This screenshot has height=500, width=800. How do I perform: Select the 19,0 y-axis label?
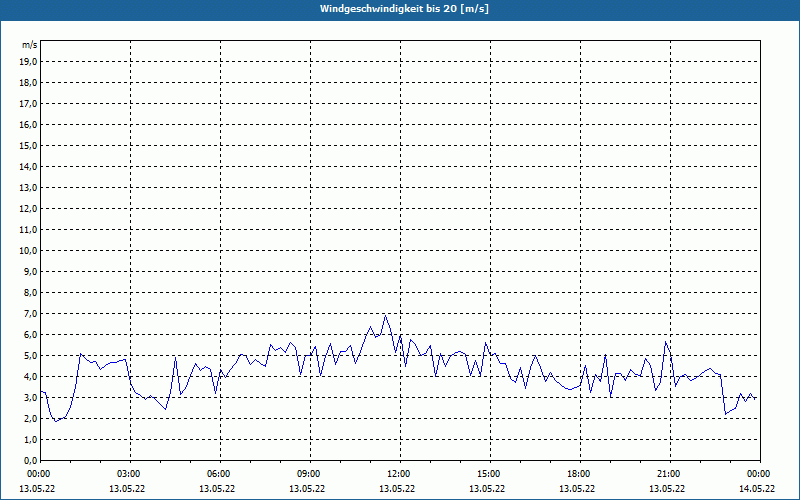(29, 62)
